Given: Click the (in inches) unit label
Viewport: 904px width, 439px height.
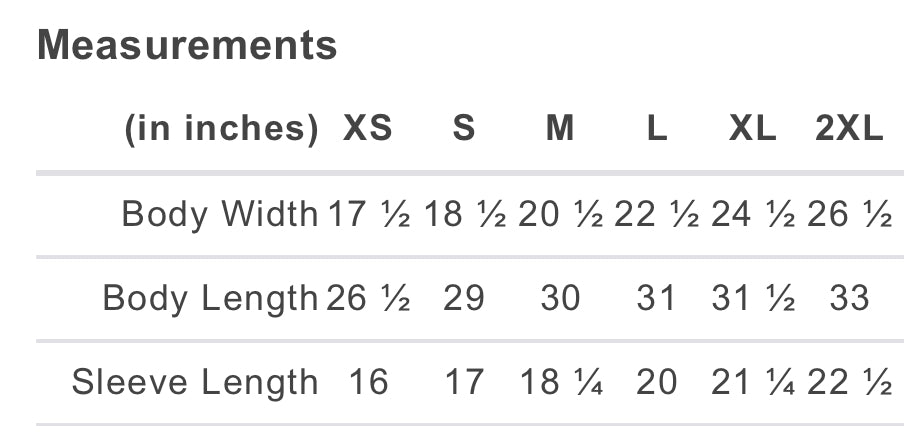Looking at the screenshot, I should 221,129.
